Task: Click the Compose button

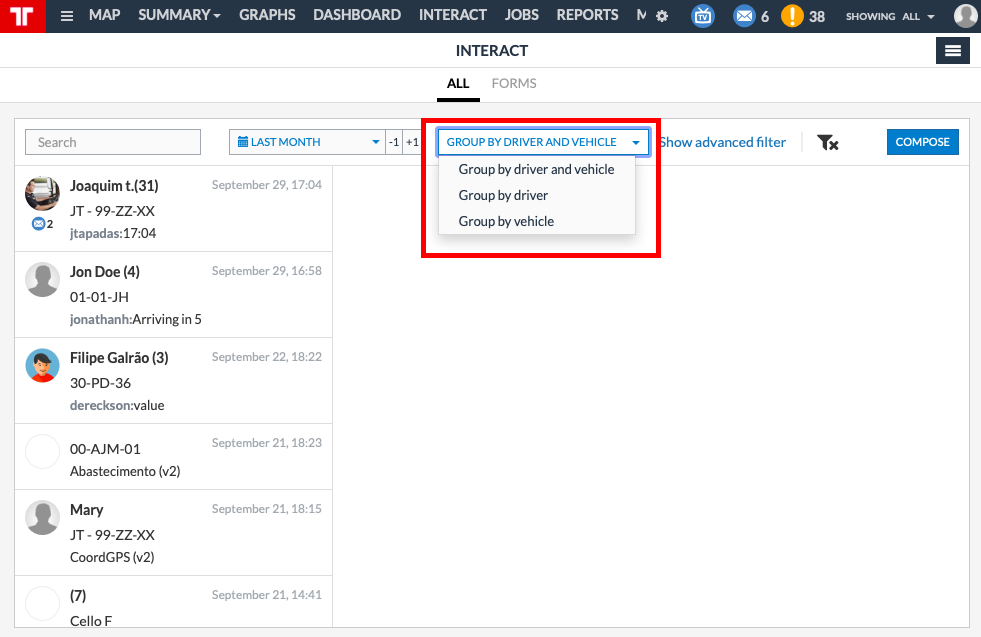Action: [922, 142]
